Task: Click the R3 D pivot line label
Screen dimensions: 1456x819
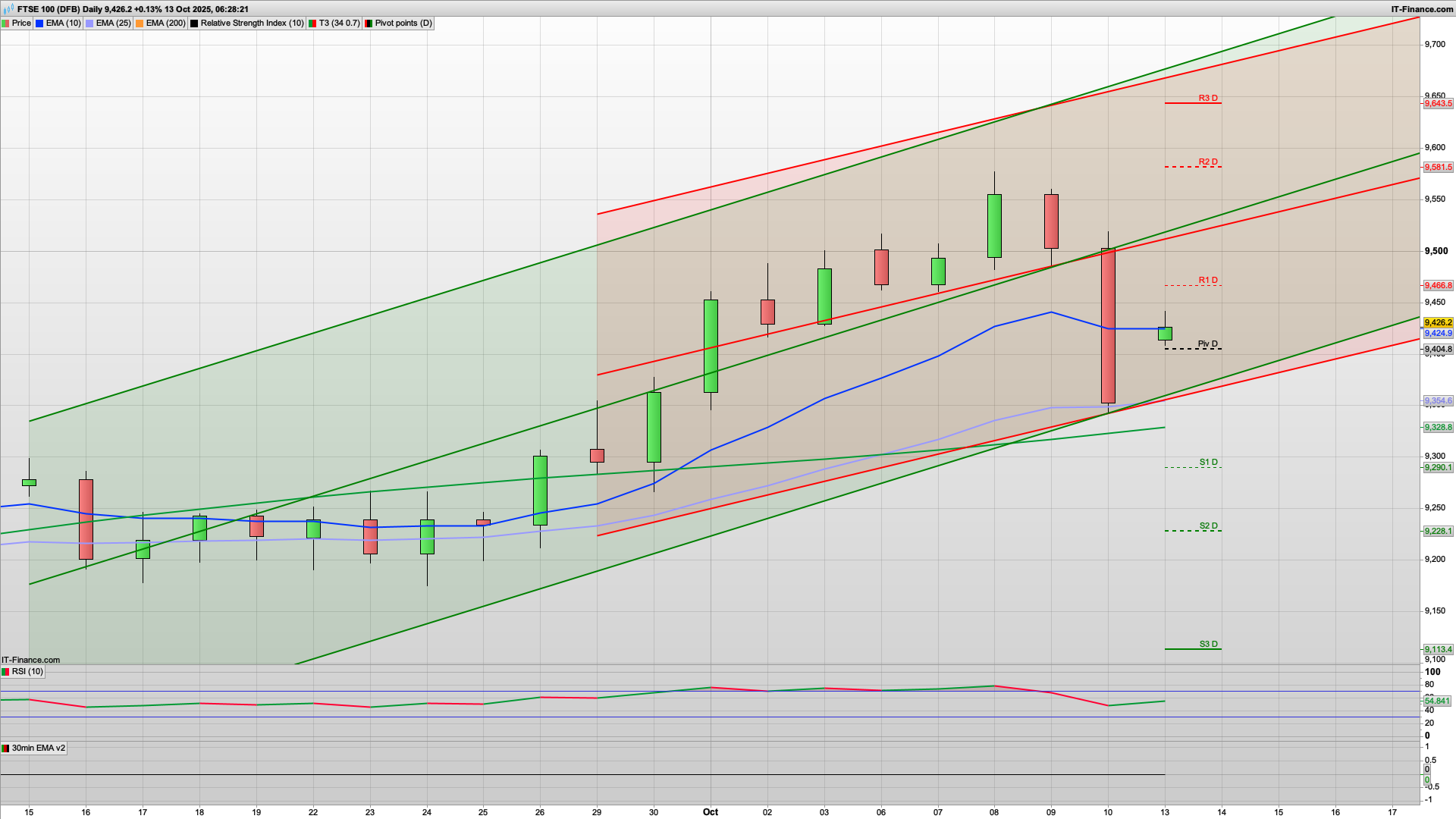Action: (x=1208, y=98)
